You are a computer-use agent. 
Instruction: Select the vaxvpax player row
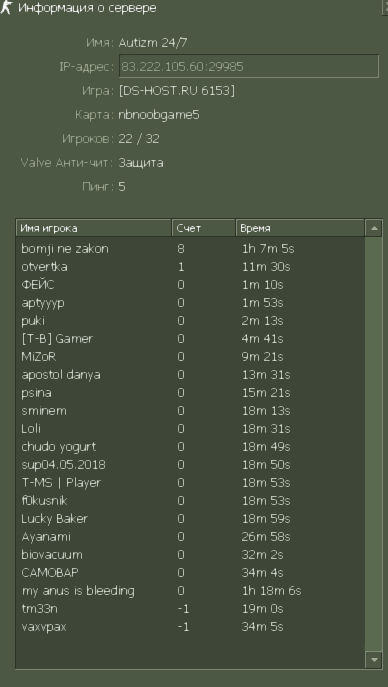[190, 626]
